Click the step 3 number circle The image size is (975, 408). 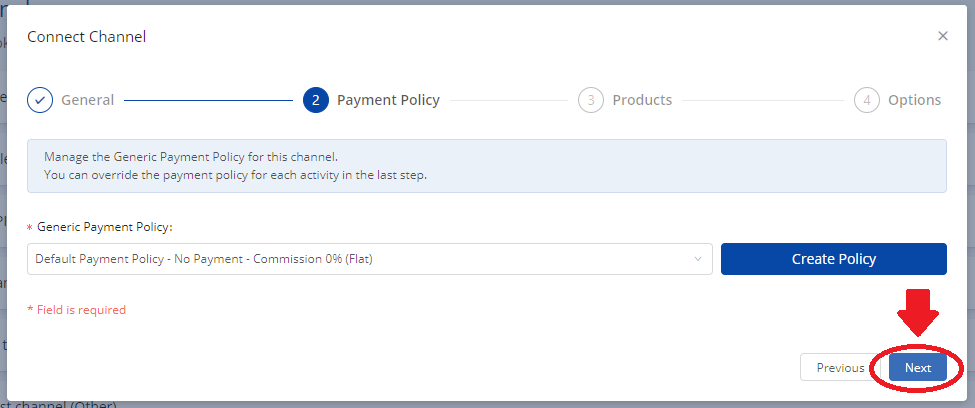[591, 100]
